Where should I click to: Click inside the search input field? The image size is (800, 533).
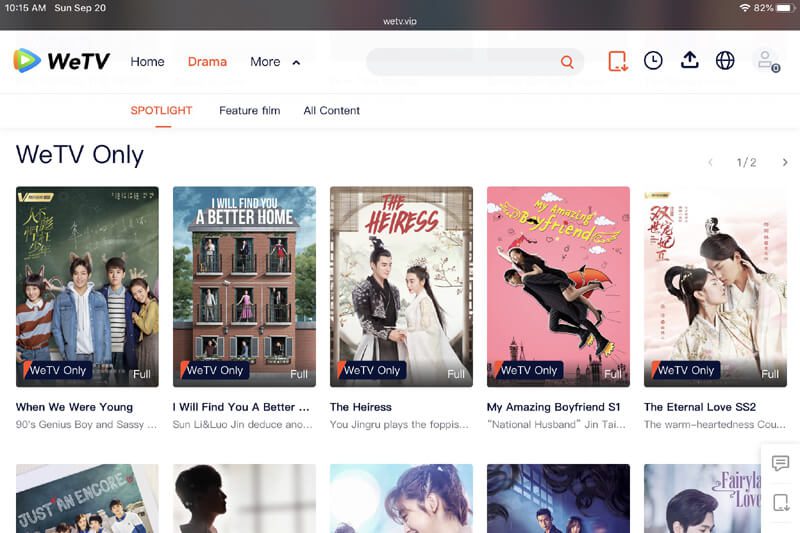point(460,62)
